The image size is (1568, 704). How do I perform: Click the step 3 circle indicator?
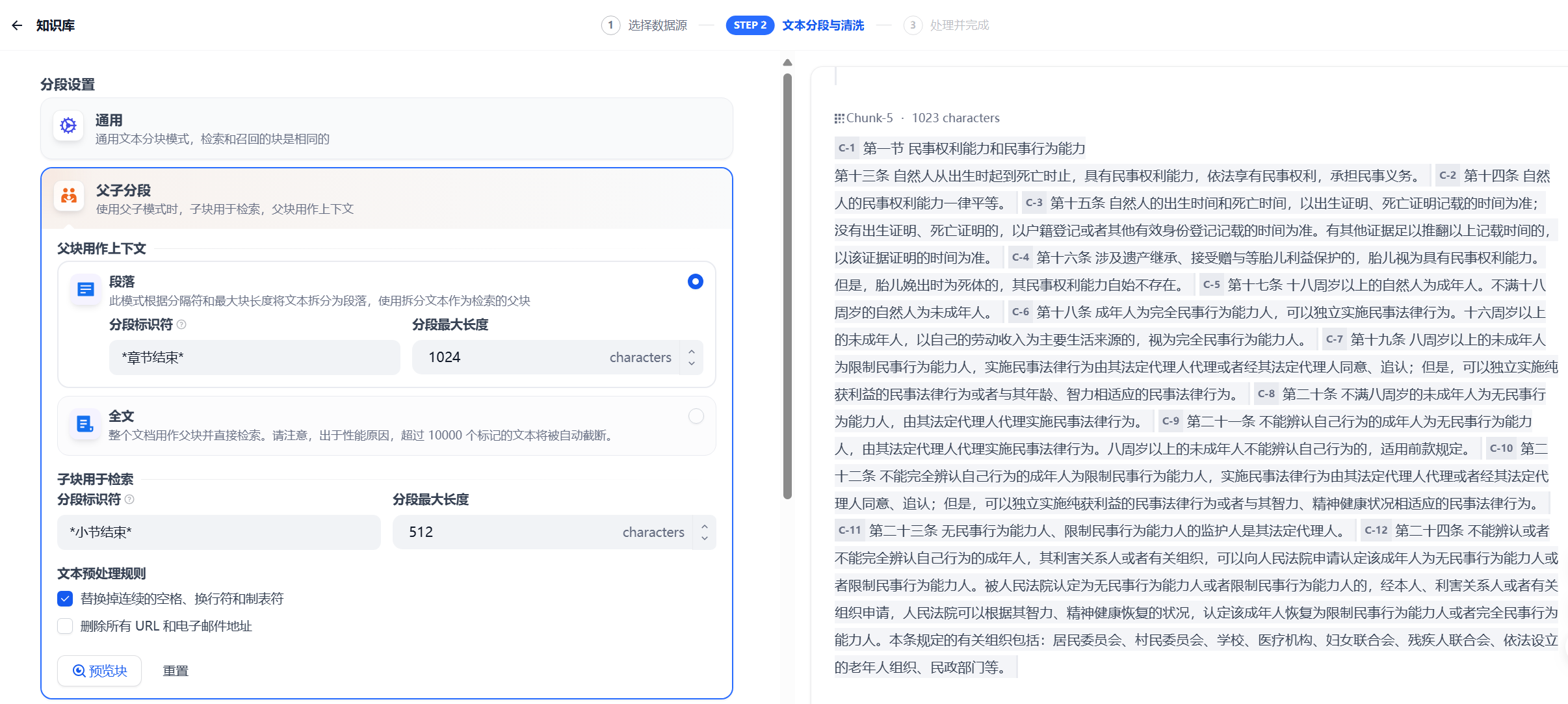[x=913, y=25]
